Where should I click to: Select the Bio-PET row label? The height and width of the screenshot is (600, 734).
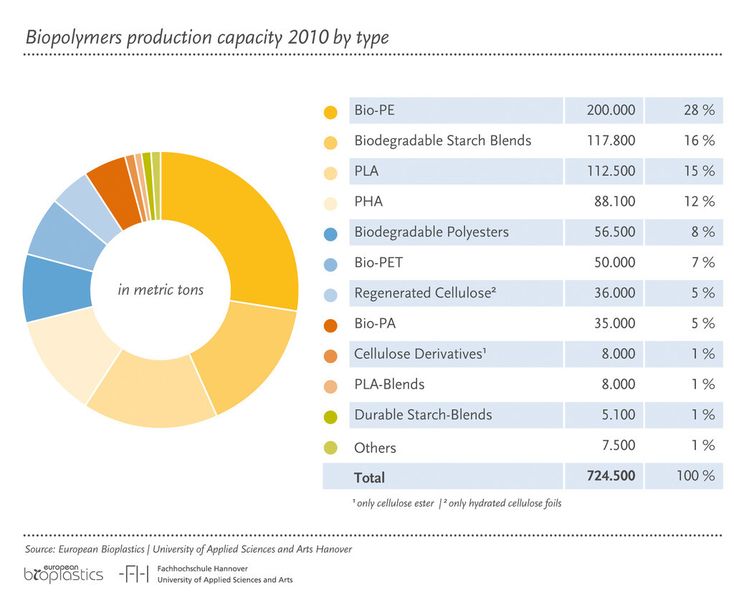(x=378, y=262)
